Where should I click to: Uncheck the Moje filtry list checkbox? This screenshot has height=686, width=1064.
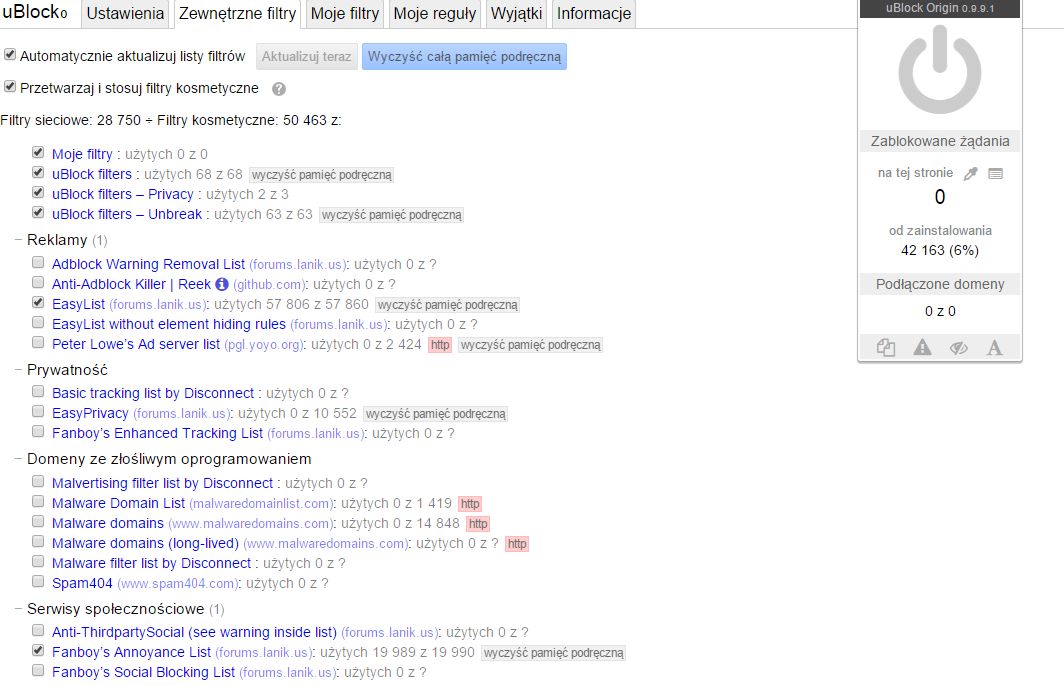click(38, 152)
